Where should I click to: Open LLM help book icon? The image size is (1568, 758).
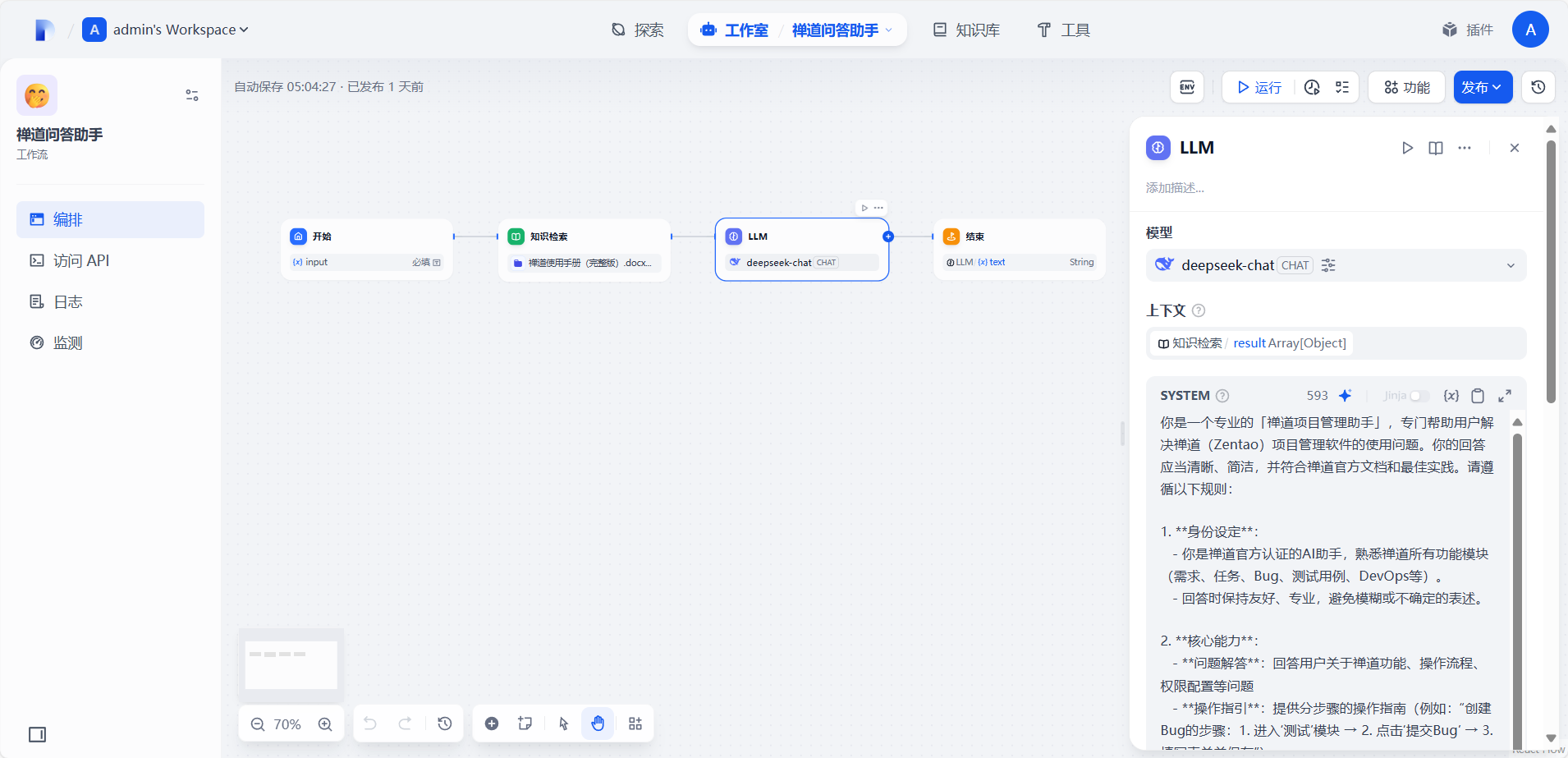click(1436, 148)
